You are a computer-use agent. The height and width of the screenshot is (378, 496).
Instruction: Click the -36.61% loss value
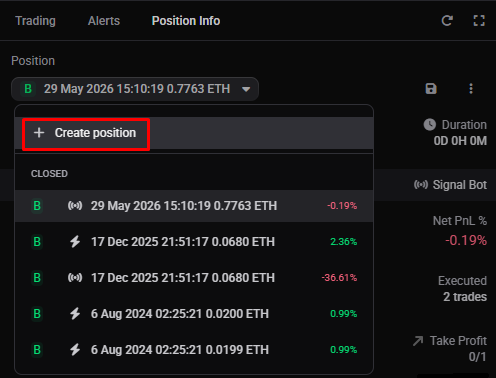pos(339,278)
